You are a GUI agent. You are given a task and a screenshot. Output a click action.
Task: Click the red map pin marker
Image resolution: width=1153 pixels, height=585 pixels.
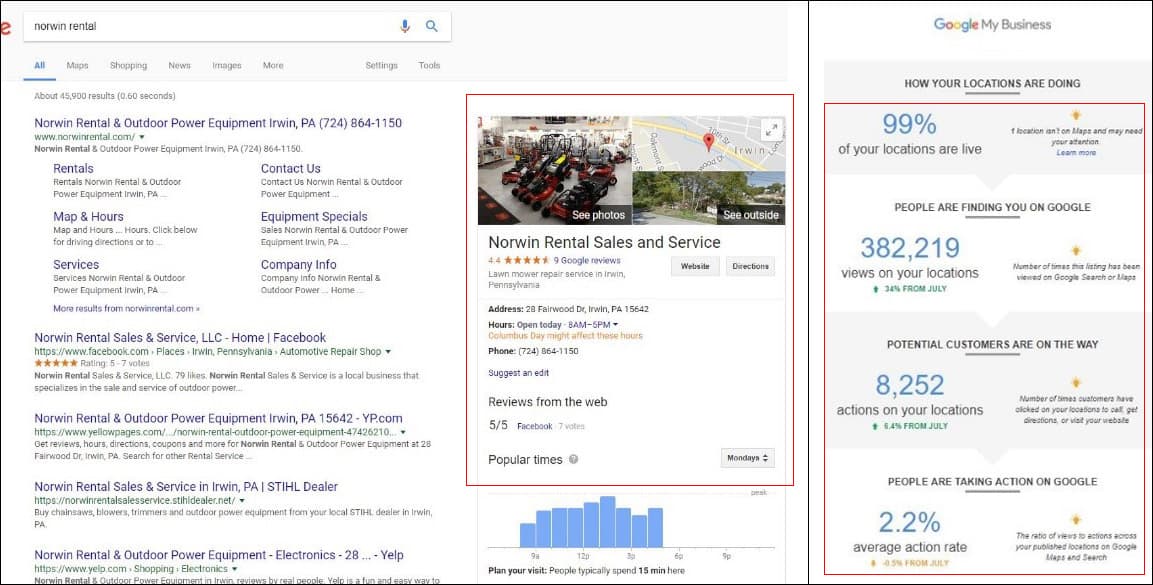tap(708, 142)
